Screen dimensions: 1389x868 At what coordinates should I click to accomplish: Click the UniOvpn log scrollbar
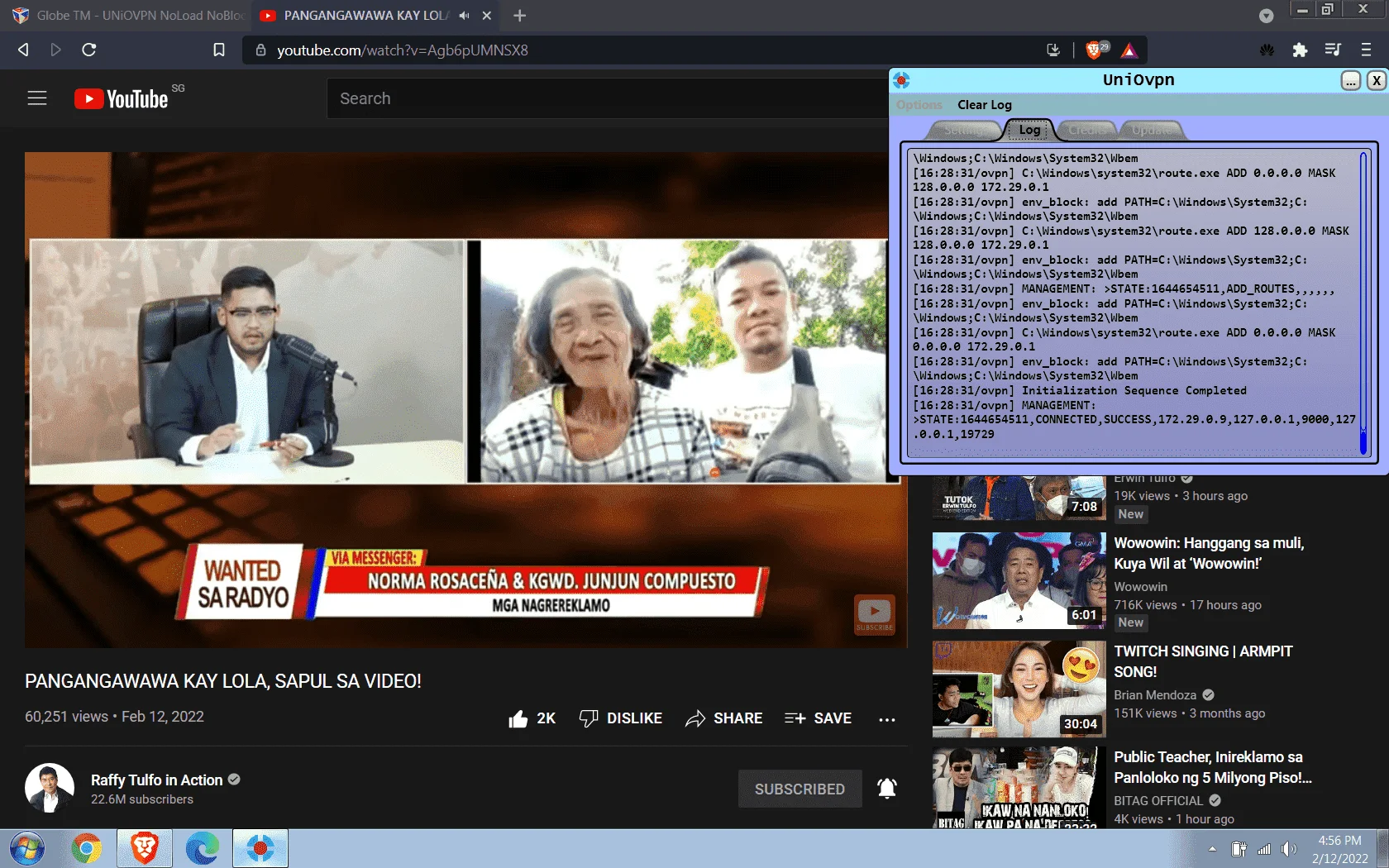pyautogui.click(x=1363, y=303)
